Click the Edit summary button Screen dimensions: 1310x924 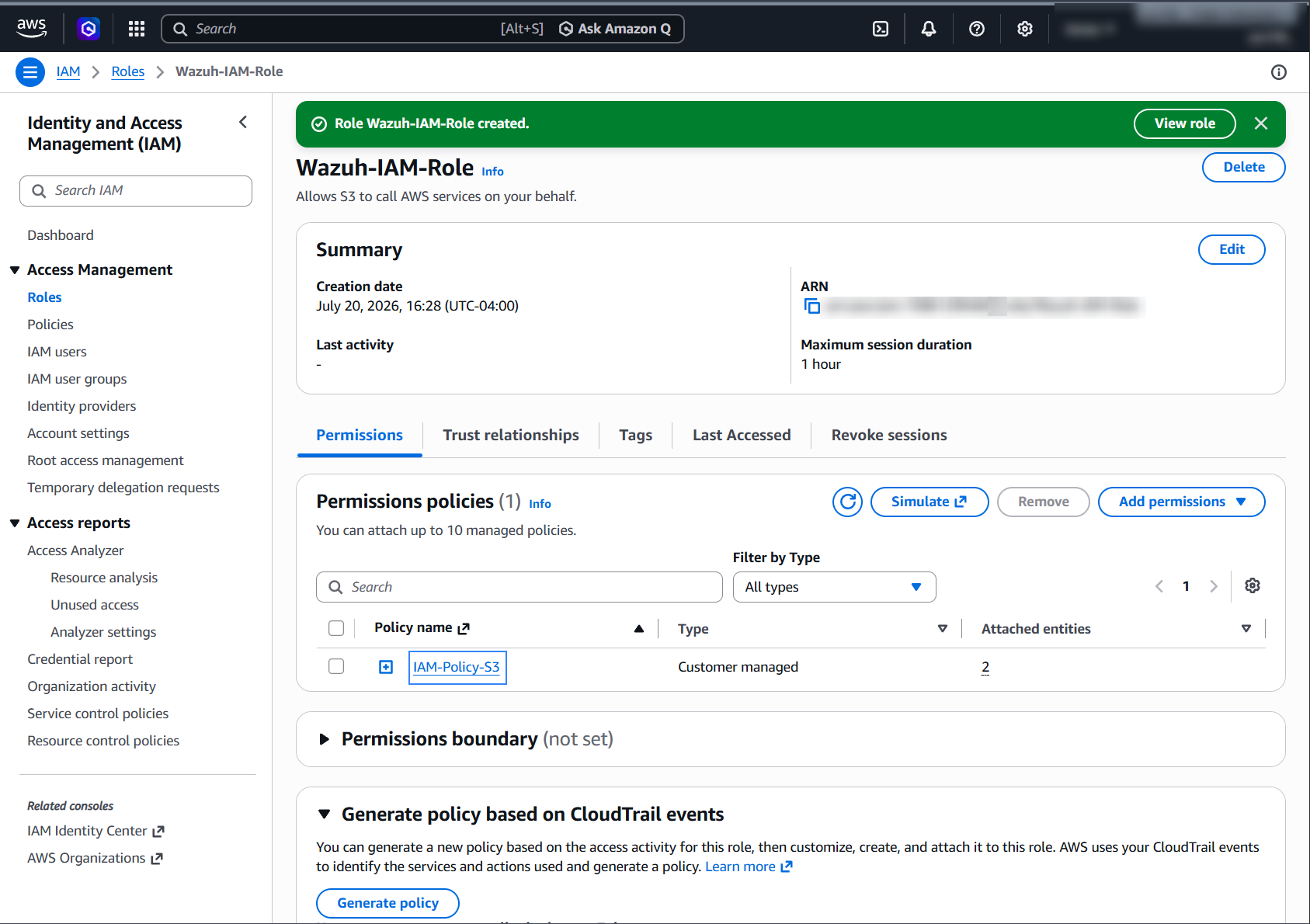[x=1232, y=249]
